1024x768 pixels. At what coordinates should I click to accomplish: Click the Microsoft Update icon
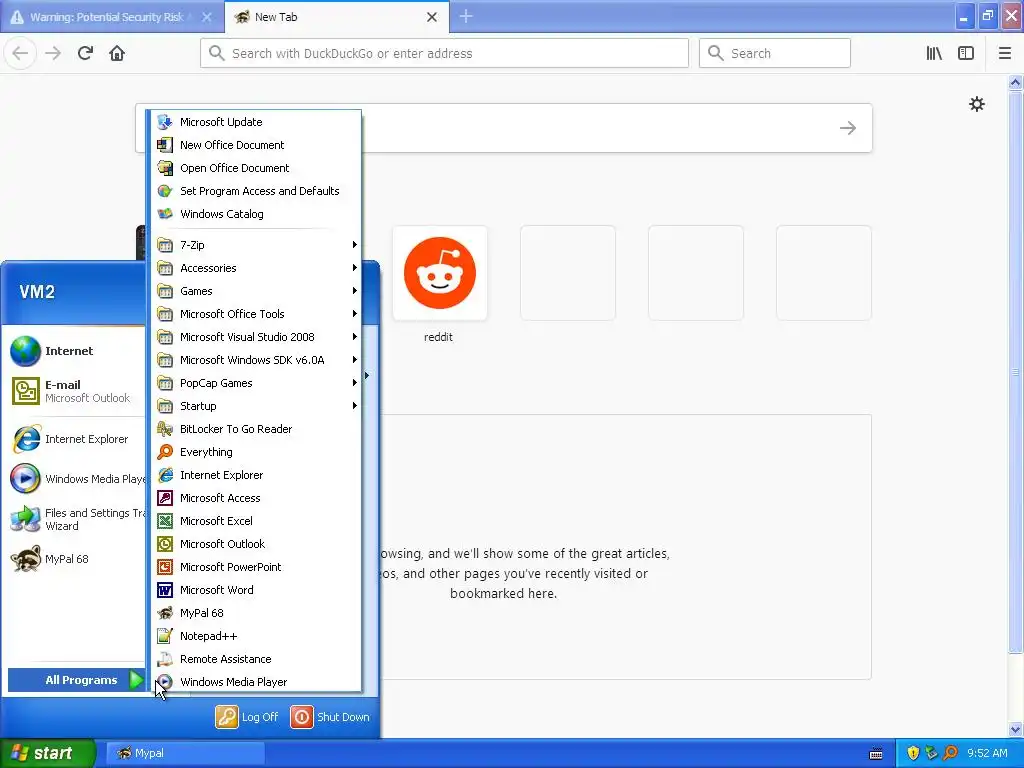pos(165,122)
